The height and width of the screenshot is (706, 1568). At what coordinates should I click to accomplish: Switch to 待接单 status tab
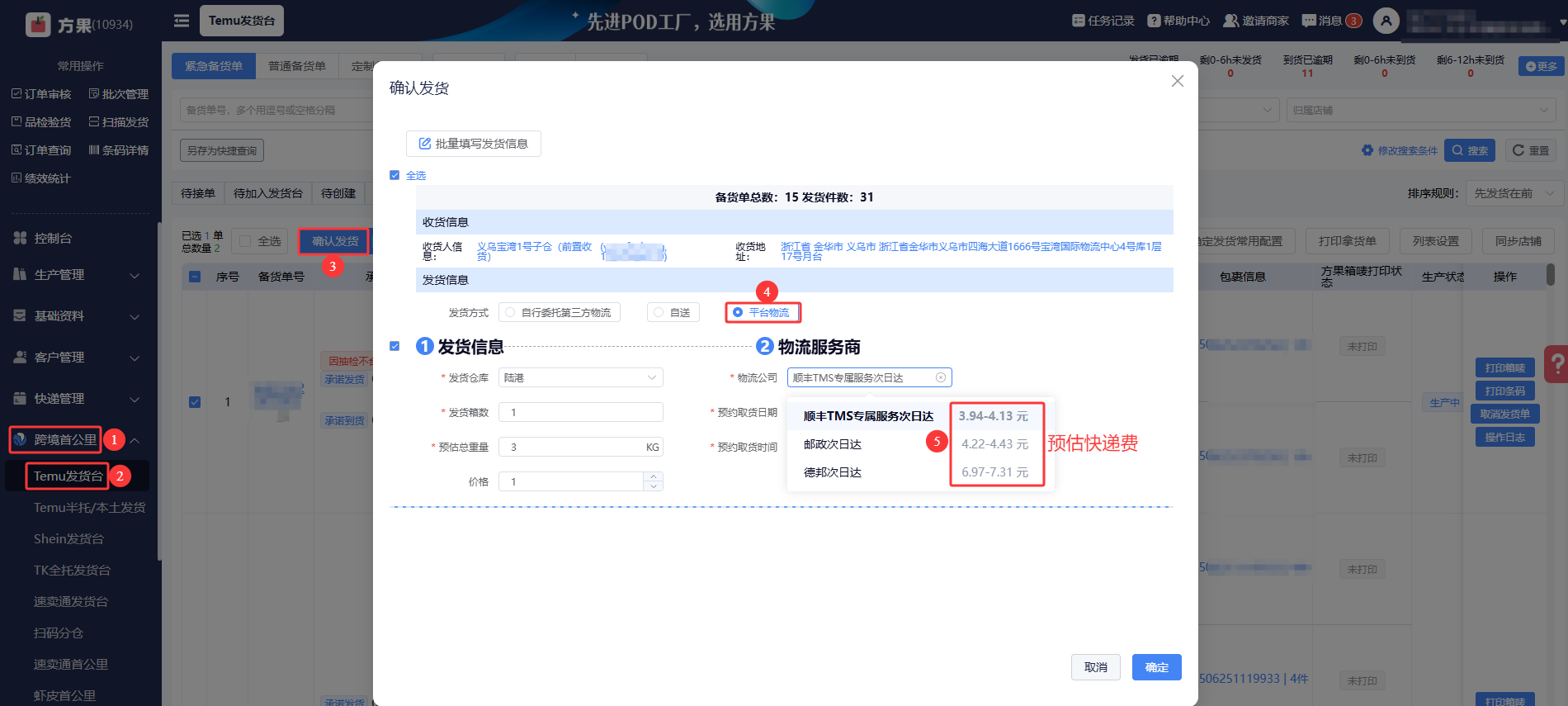(198, 193)
